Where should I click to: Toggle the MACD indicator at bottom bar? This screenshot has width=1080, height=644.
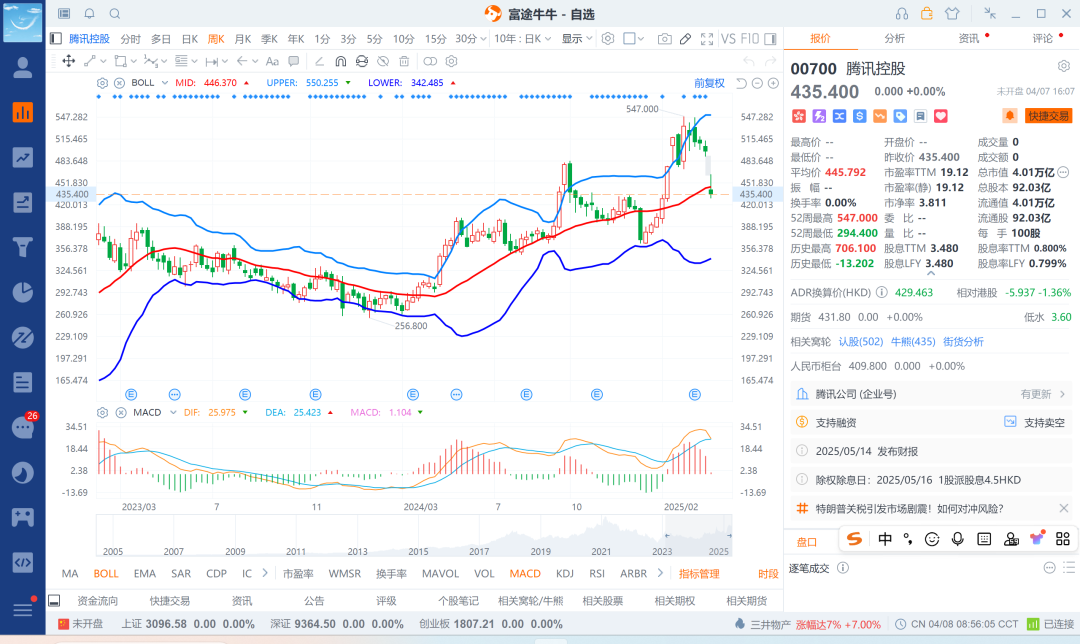[525, 574]
